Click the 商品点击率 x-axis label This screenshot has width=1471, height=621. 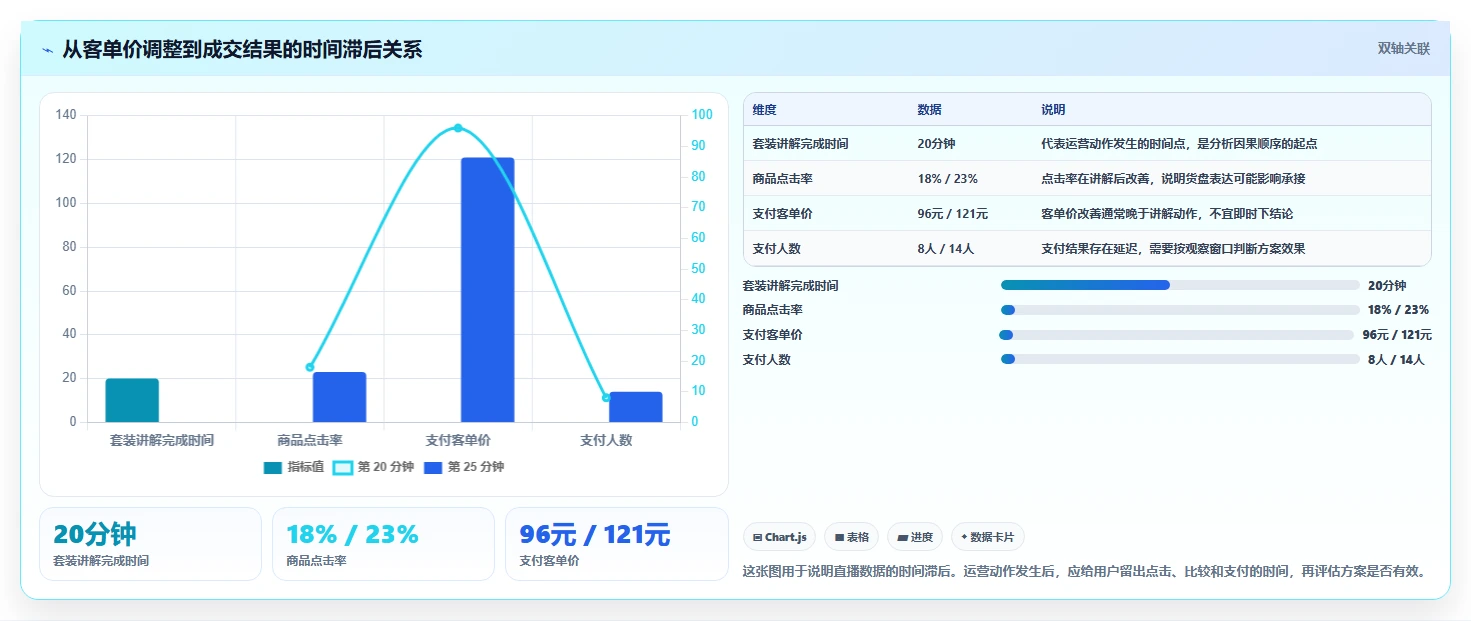(310, 440)
